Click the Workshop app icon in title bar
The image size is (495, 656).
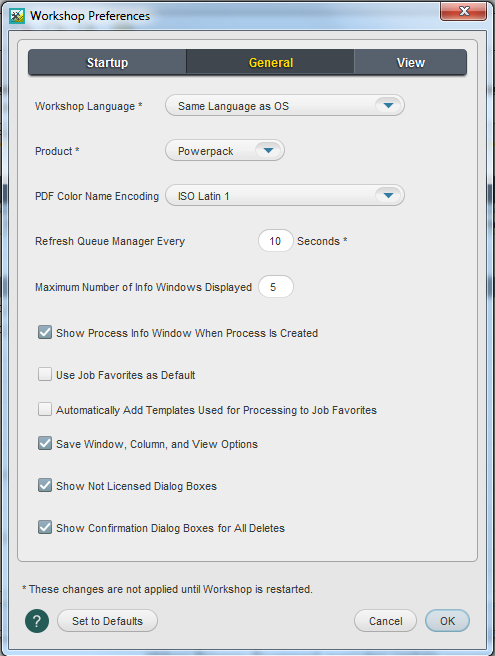[x=17, y=16]
